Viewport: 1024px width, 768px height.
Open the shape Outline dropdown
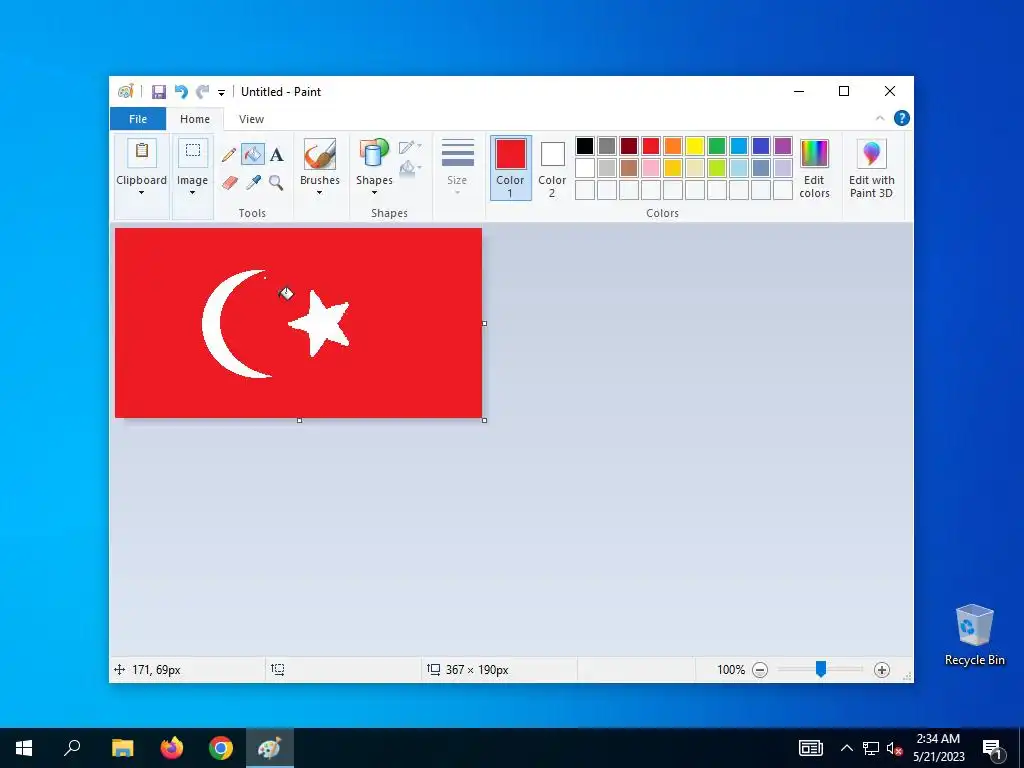(410, 146)
